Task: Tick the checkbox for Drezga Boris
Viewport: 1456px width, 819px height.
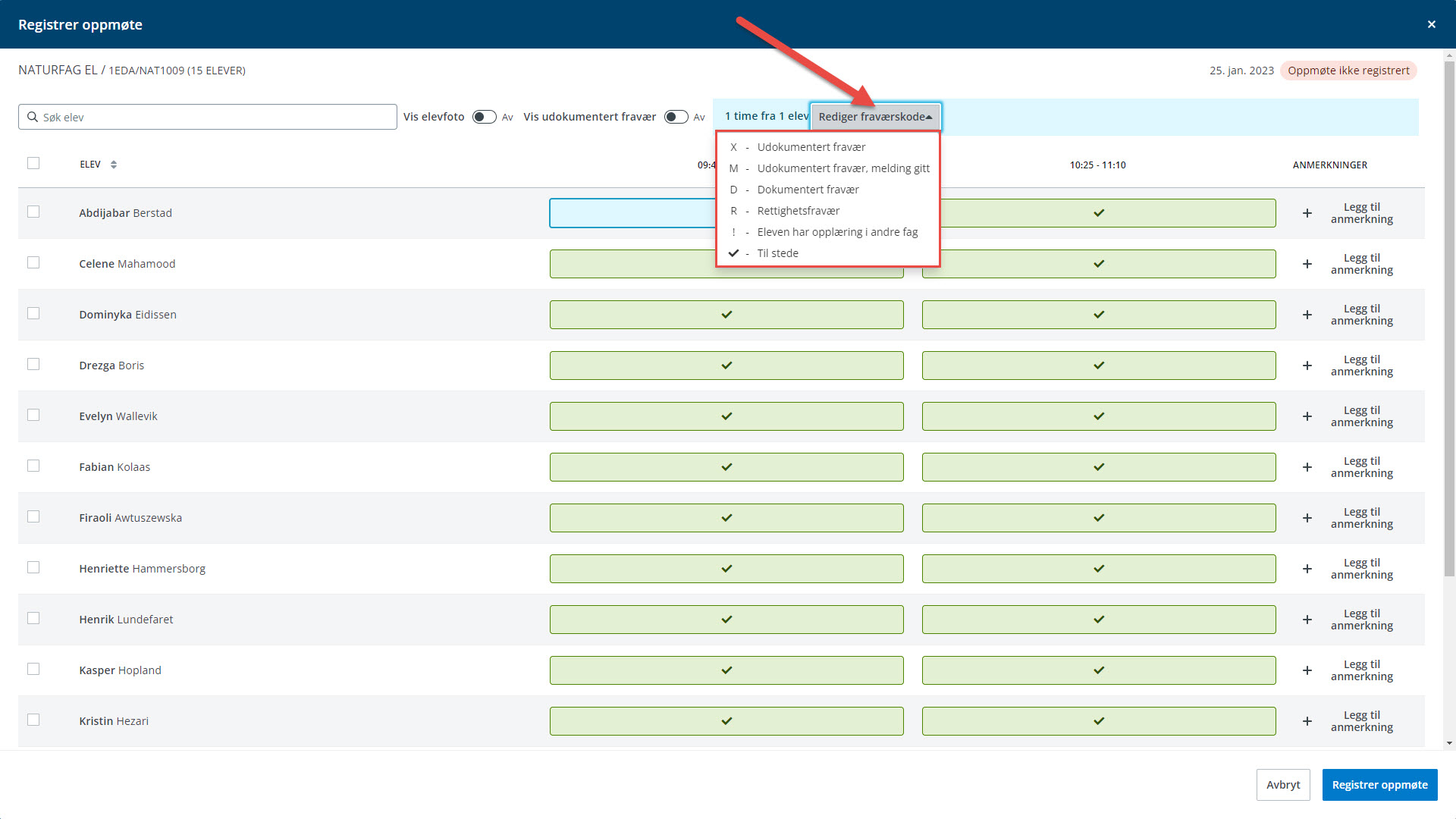Action: 33,364
